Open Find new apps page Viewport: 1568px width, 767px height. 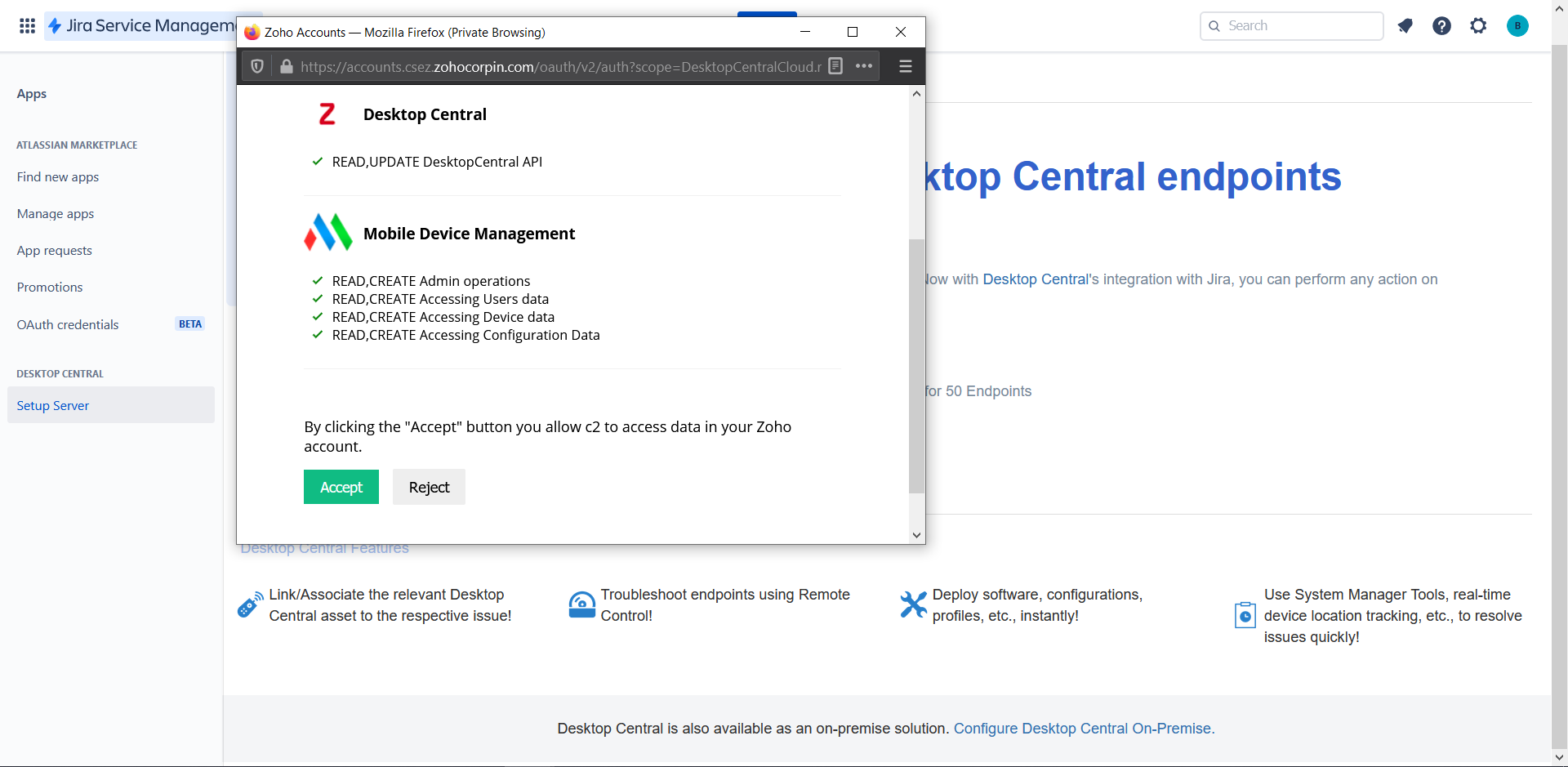coord(58,177)
